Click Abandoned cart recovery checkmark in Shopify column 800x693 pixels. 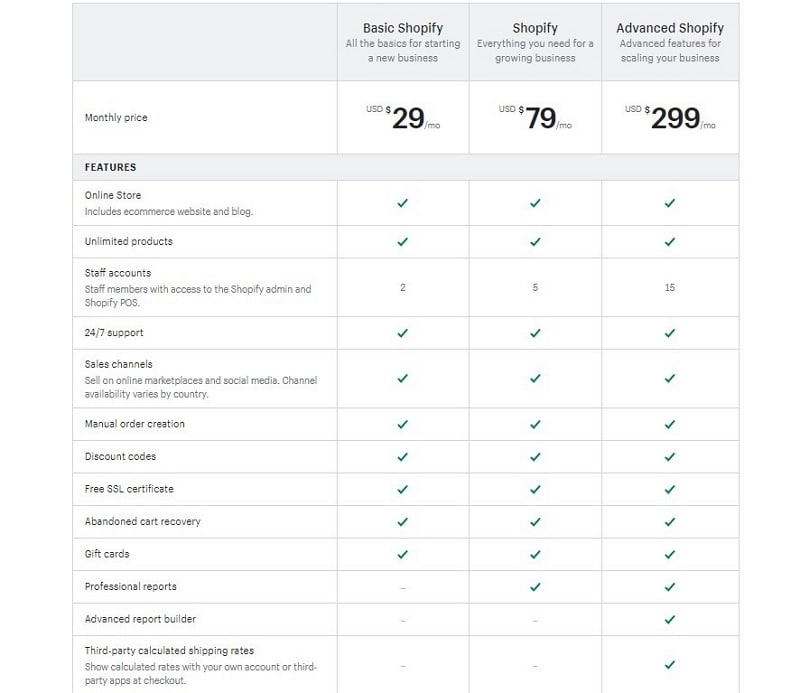click(x=535, y=522)
